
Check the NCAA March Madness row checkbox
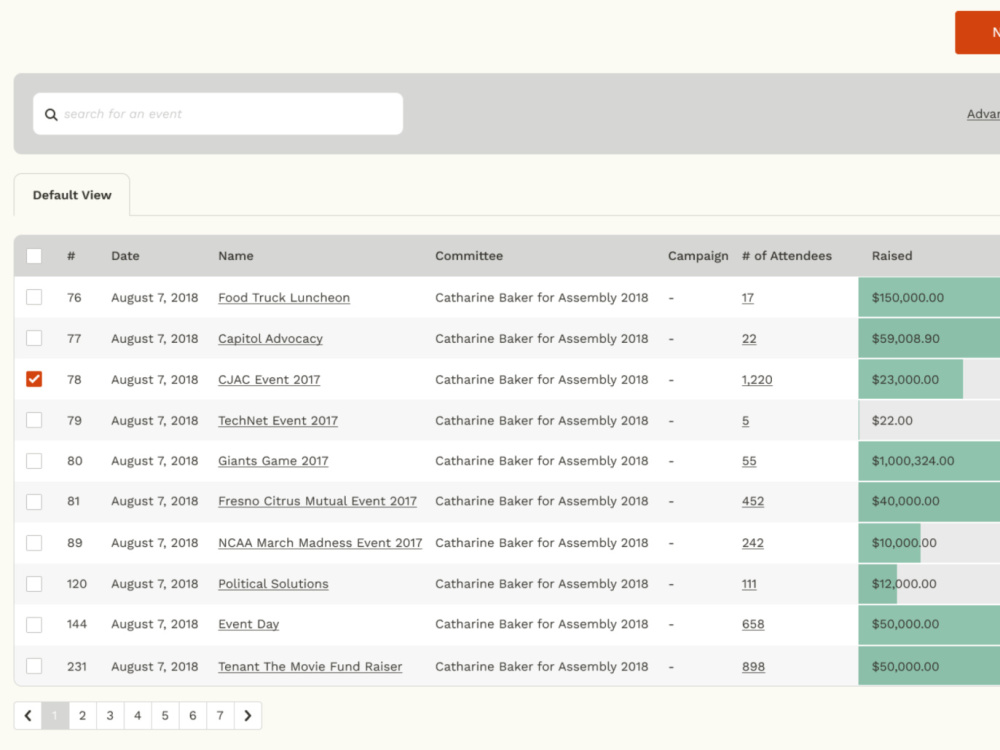coord(34,543)
